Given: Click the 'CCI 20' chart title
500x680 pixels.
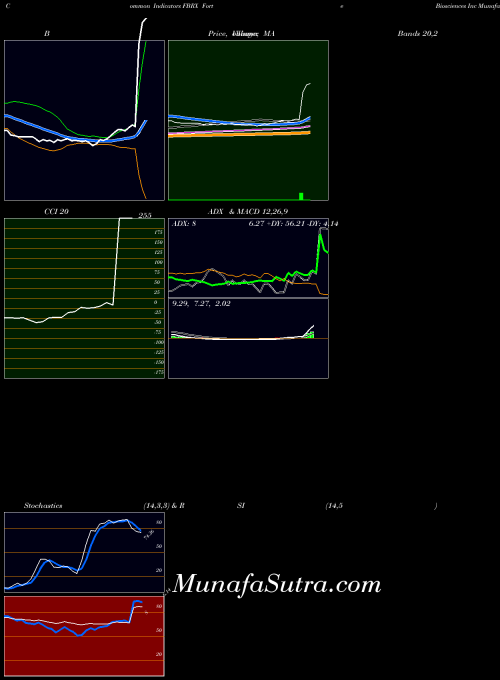Looking at the screenshot, I should (56, 212).
